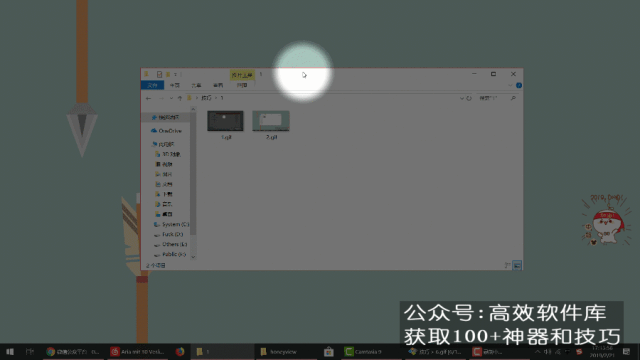Click the Properties icon in quick access toolbar
Screen dimensions: 640x360
pos(160,74)
